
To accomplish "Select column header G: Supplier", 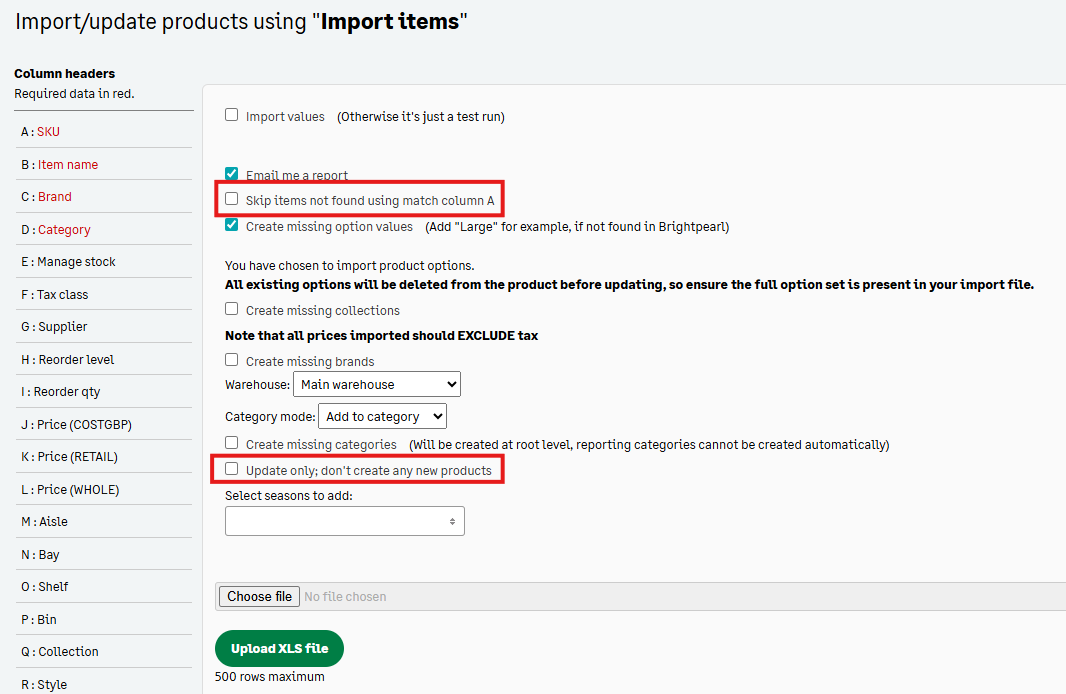I will point(54,326).
